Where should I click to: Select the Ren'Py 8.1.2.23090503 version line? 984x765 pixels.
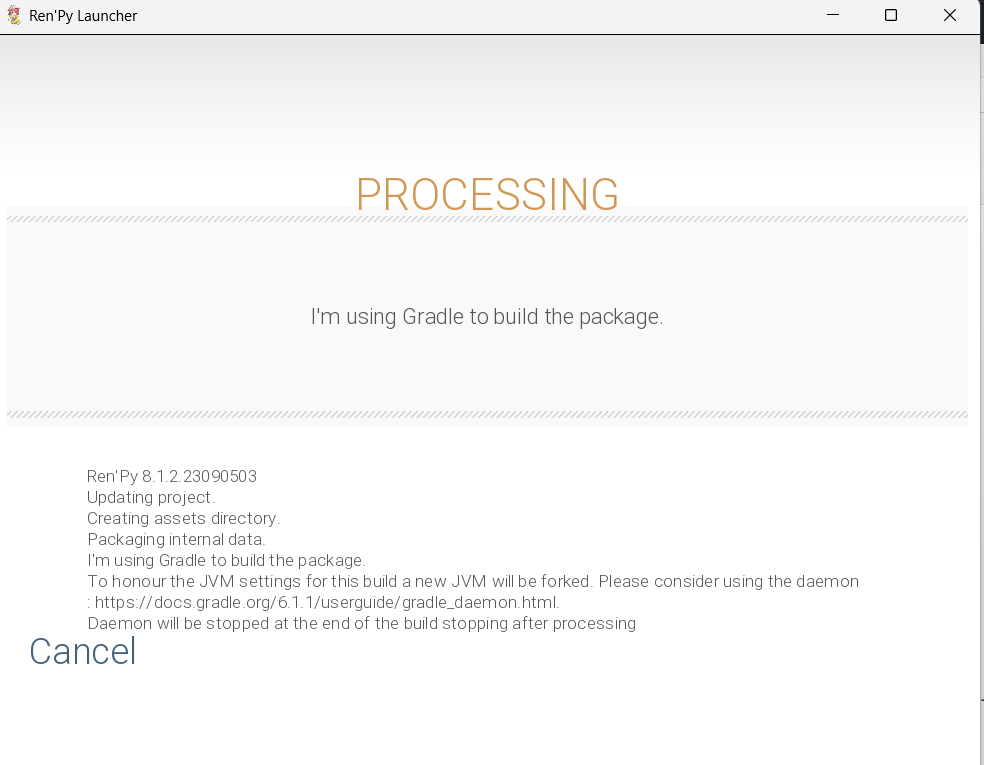(x=172, y=476)
